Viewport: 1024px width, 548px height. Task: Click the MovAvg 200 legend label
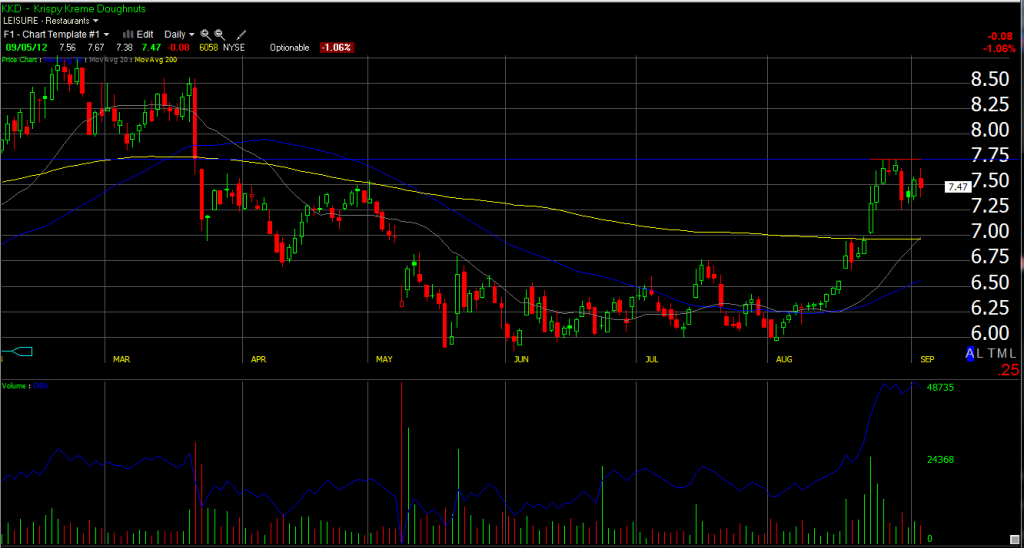pyautogui.click(x=155, y=59)
